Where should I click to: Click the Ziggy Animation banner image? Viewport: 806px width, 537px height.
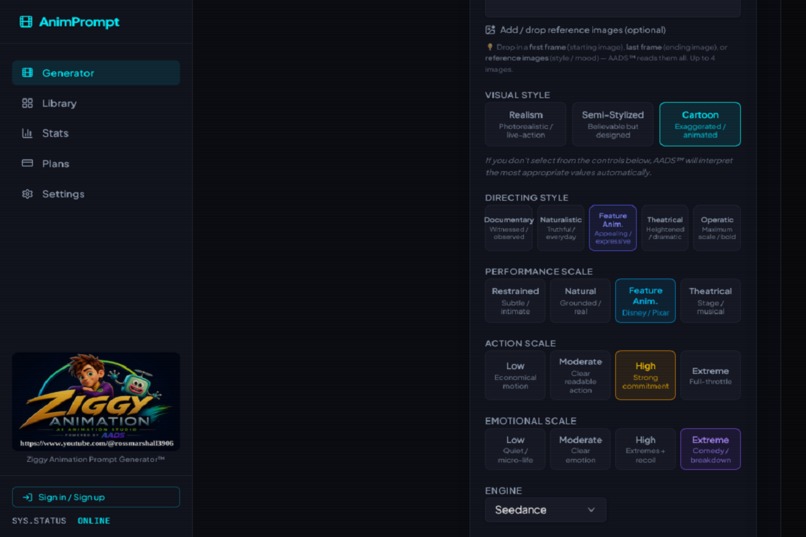click(96, 401)
